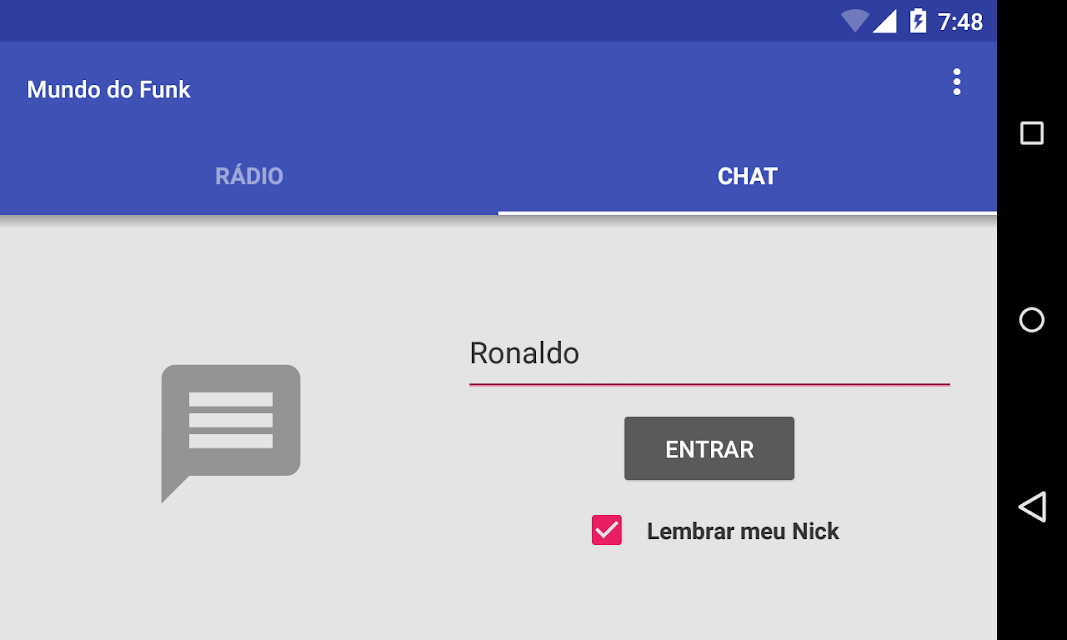Click the "Lembrar meu Nick" label text
The width and height of the screenshot is (1067, 640).
(x=742, y=531)
